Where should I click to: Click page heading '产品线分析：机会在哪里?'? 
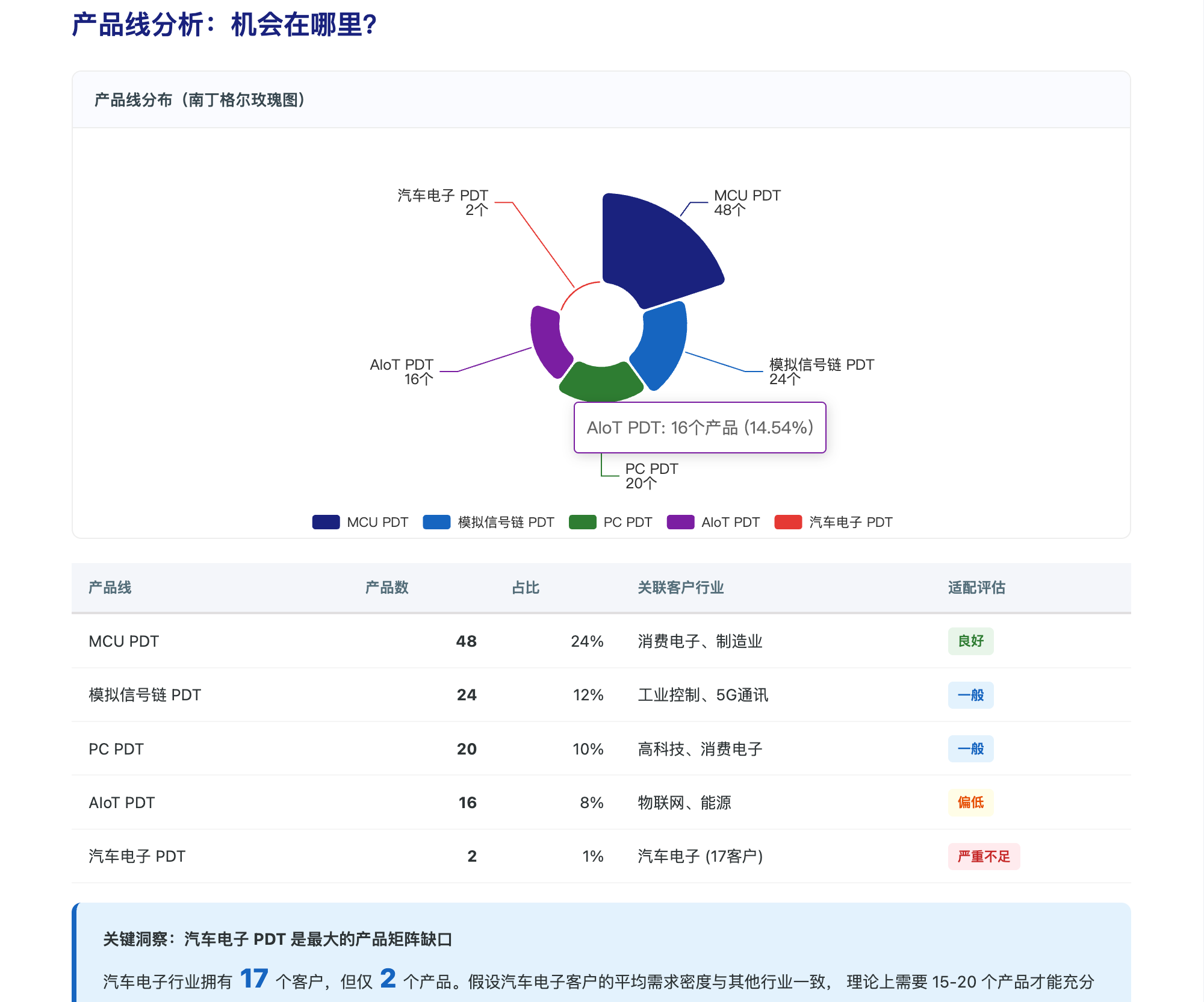tap(224, 25)
